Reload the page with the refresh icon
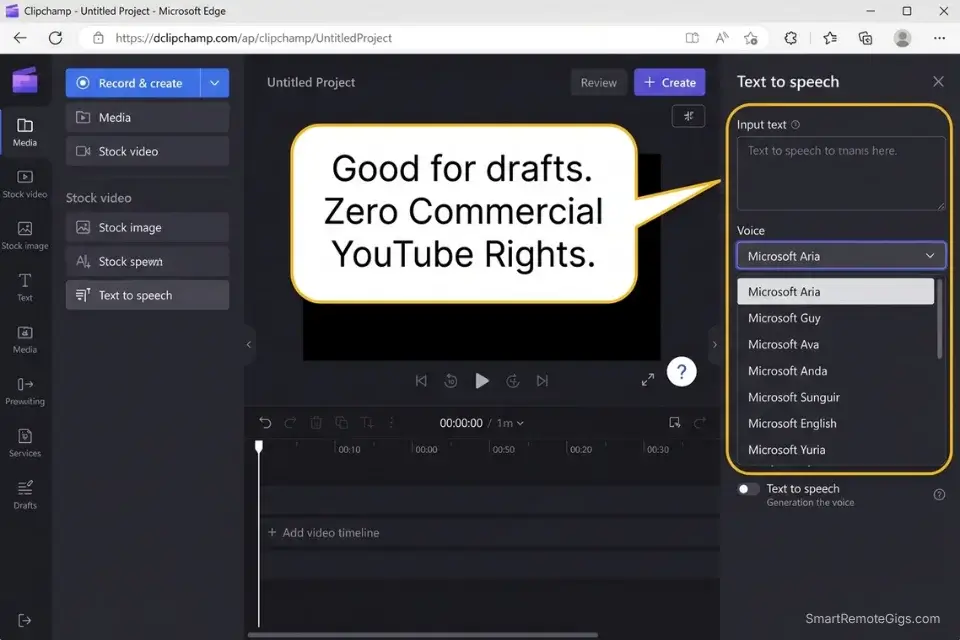The image size is (960, 640). pyautogui.click(x=55, y=38)
